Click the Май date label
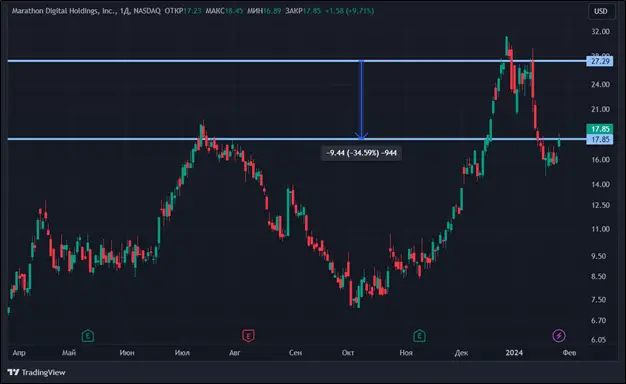Image resolution: width=626 pixels, height=384 pixels. click(69, 353)
